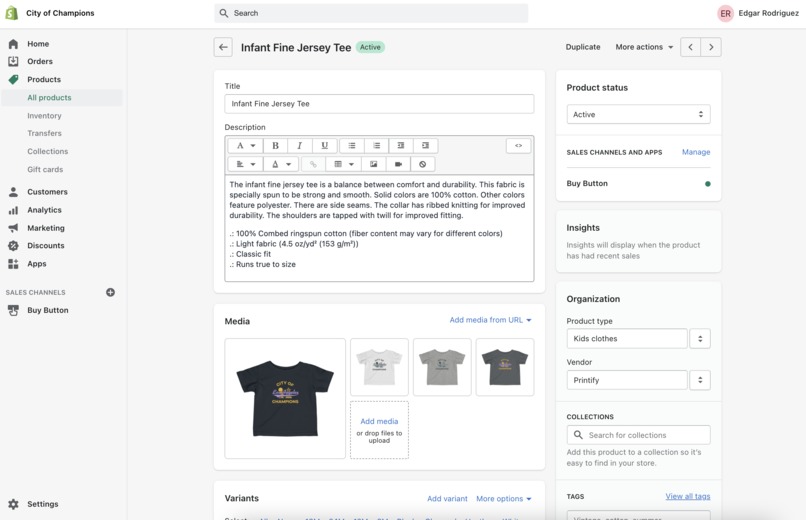This screenshot has width=806, height=520.
Task: Open Edgar Rodriguez account menu
Action: (x=758, y=13)
